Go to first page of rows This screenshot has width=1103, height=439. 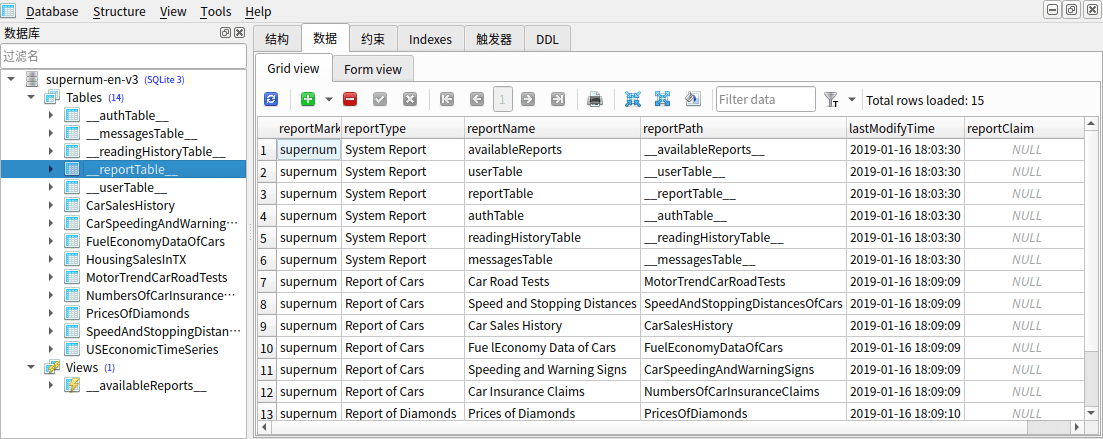pyautogui.click(x=447, y=100)
